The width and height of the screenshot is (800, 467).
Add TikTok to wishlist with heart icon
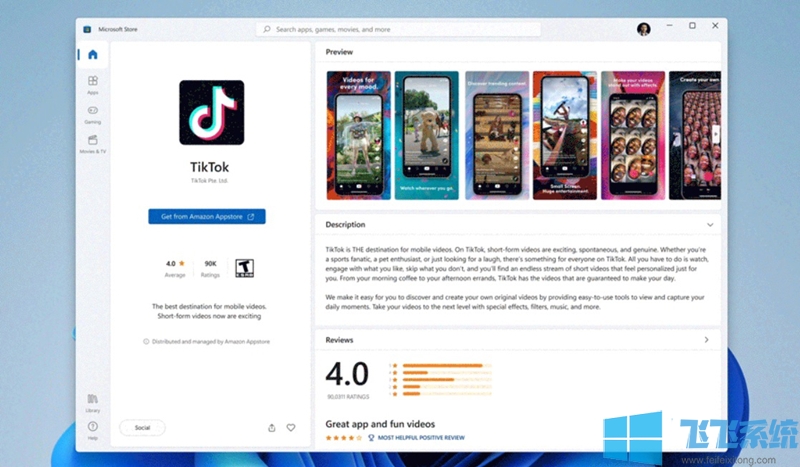click(x=291, y=427)
